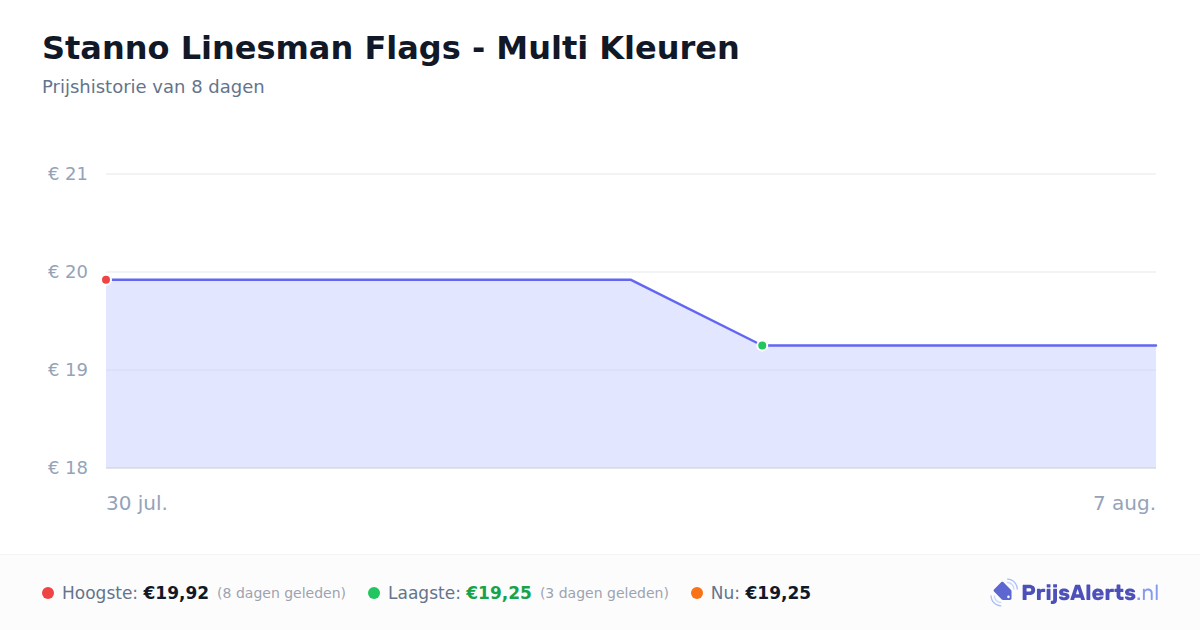Viewport: 1200px width, 630px height.
Task: Click the PrijsAlerts price tag logo icon
Action: (1004, 593)
